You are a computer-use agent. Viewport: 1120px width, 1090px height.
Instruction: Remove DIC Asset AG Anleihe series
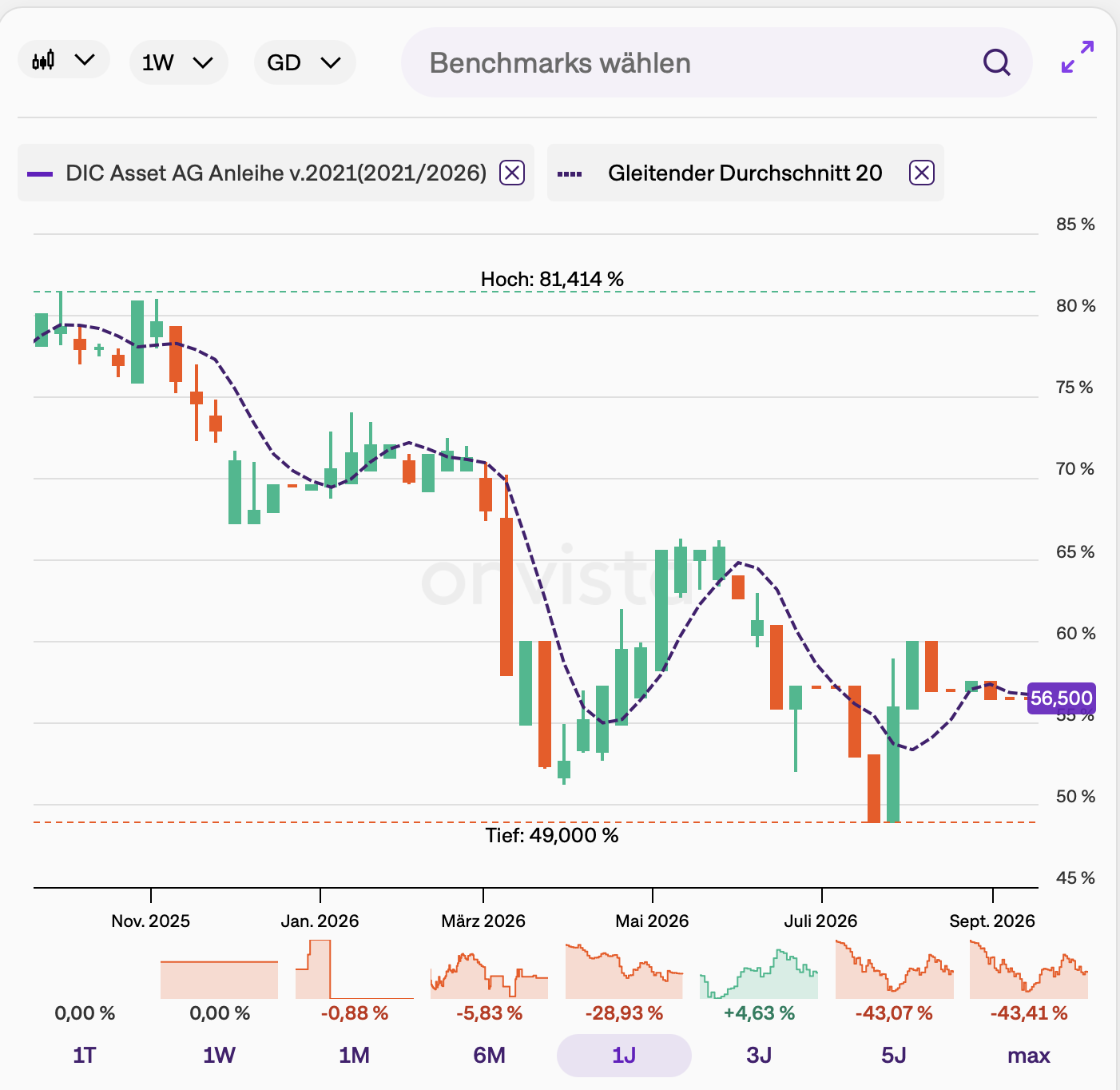pos(512,173)
